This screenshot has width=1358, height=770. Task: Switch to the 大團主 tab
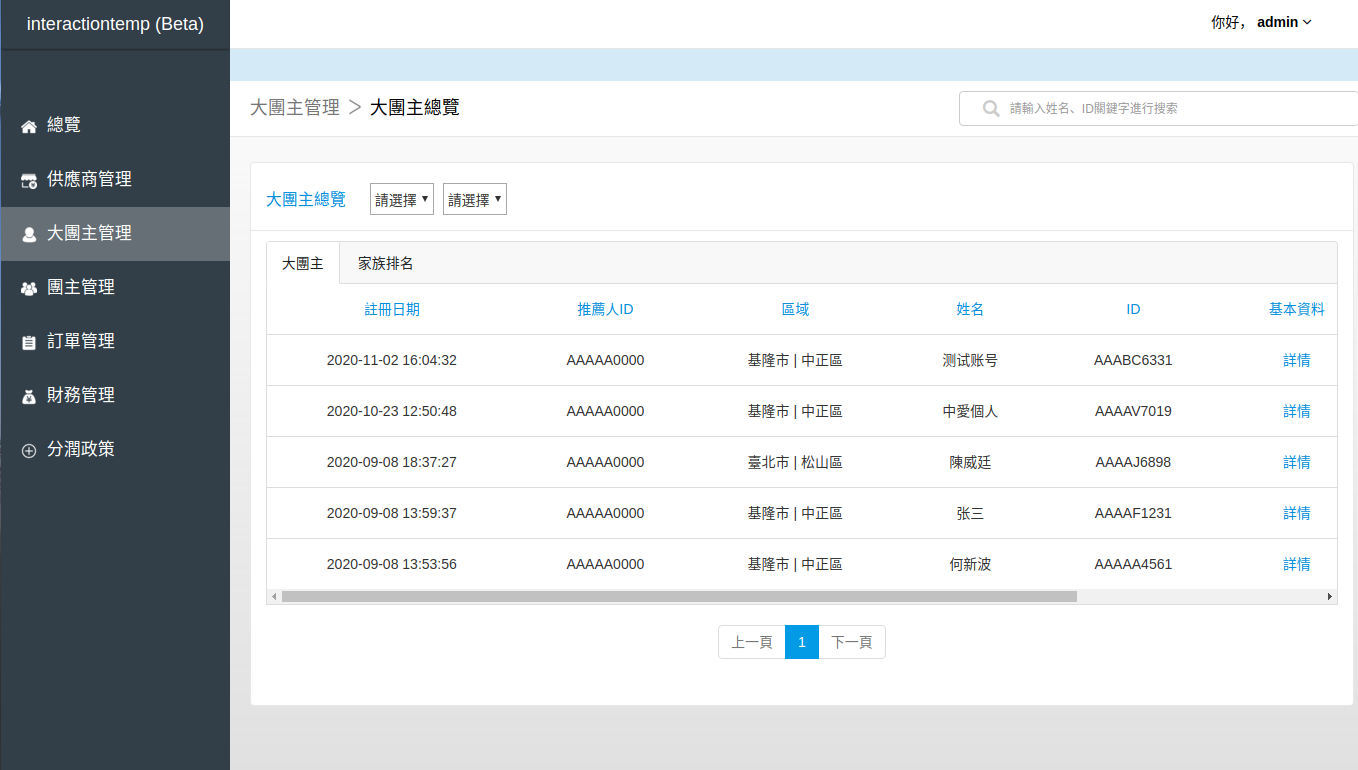(x=303, y=263)
